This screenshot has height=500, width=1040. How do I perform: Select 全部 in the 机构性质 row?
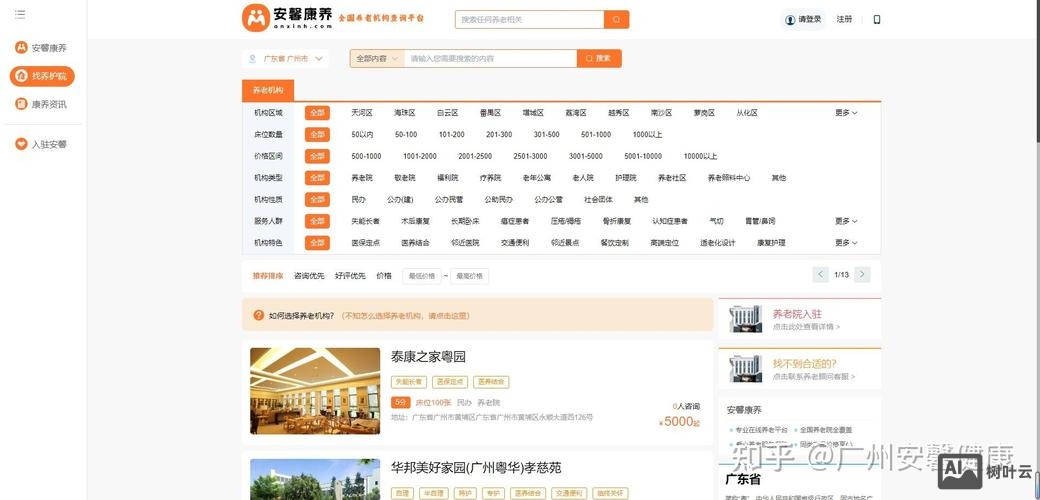pos(317,200)
